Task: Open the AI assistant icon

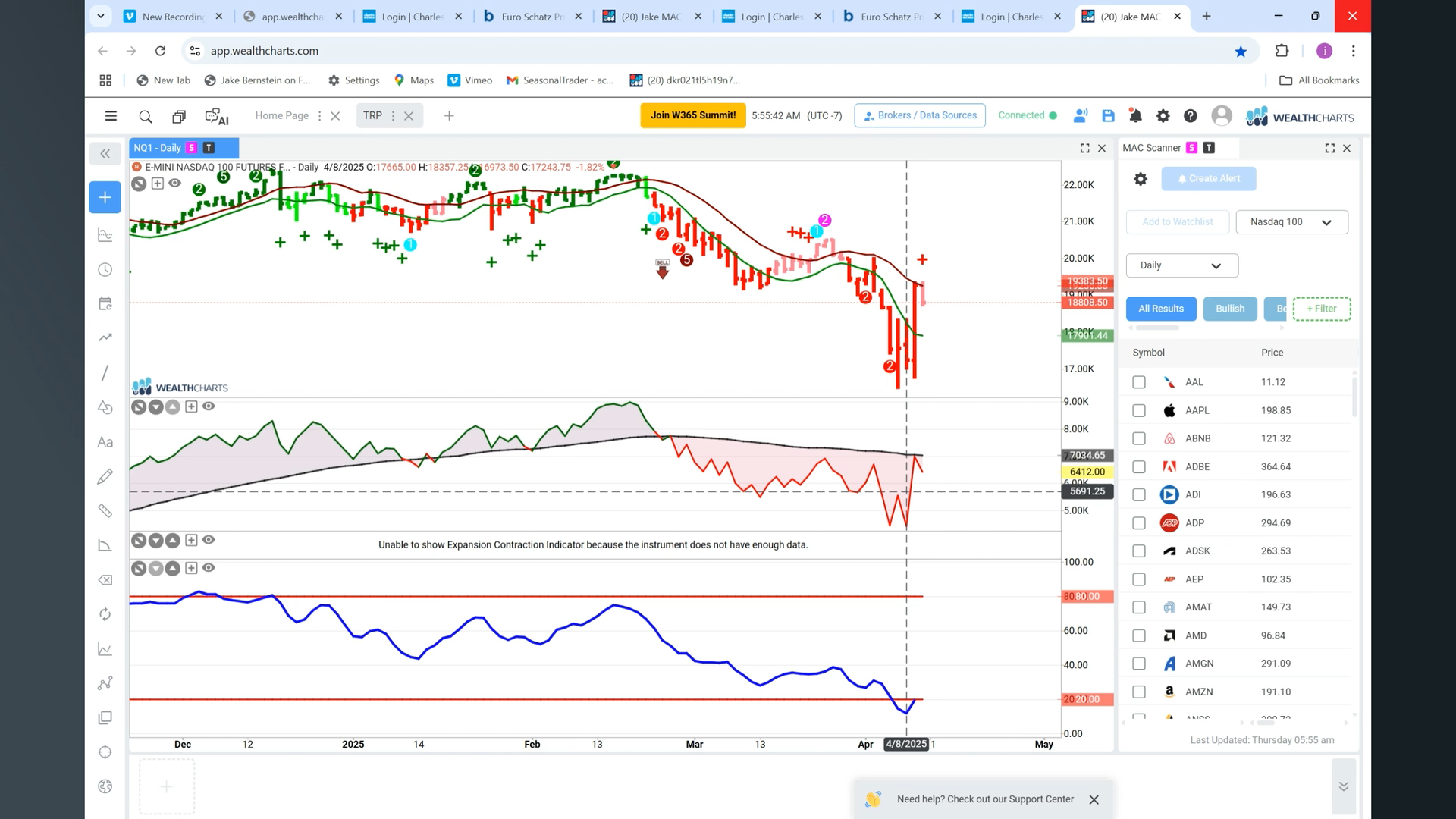Action: pyautogui.click(x=217, y=116)
